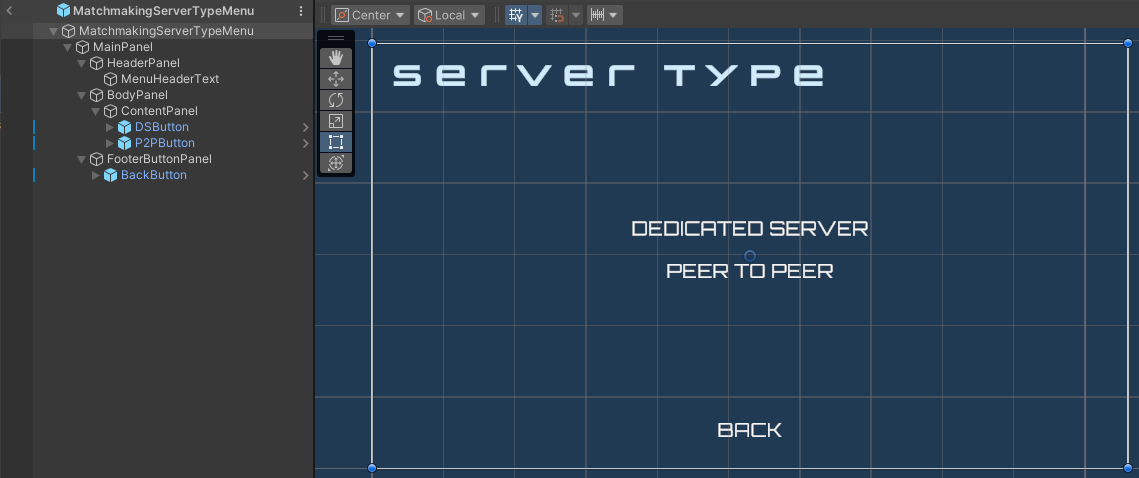Screen dimensions: 1139x478
Task: Toggle grid visibility icon
Action: (516, 15)
